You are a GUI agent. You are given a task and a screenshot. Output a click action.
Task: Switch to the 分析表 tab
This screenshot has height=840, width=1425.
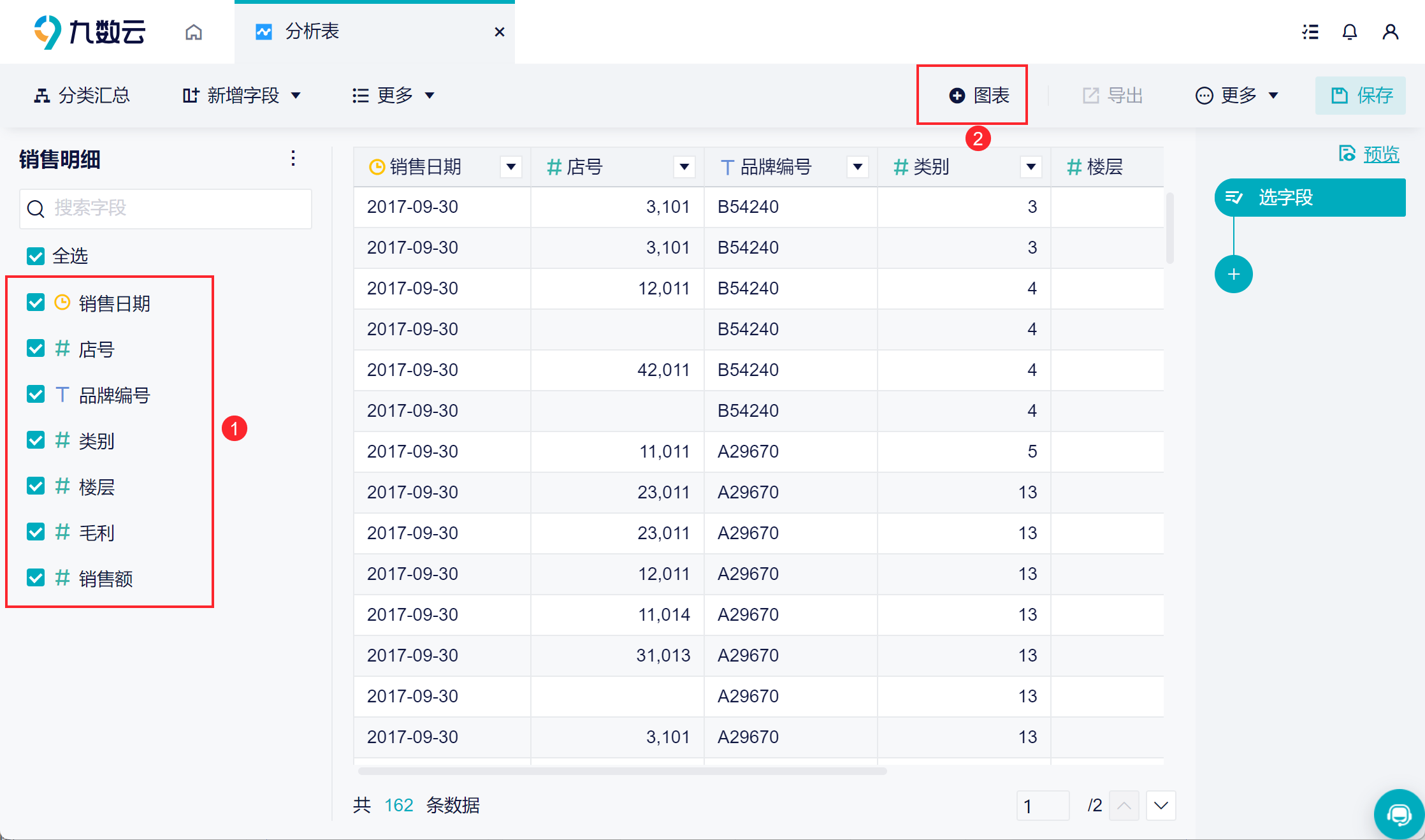click(x=312, y=32)
